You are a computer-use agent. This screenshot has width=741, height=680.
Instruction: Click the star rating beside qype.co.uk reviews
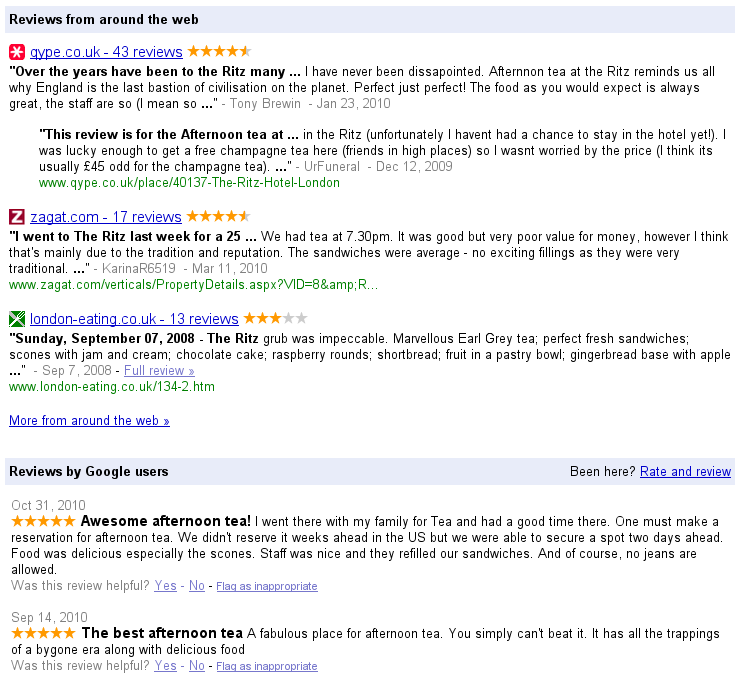(219, 51)
